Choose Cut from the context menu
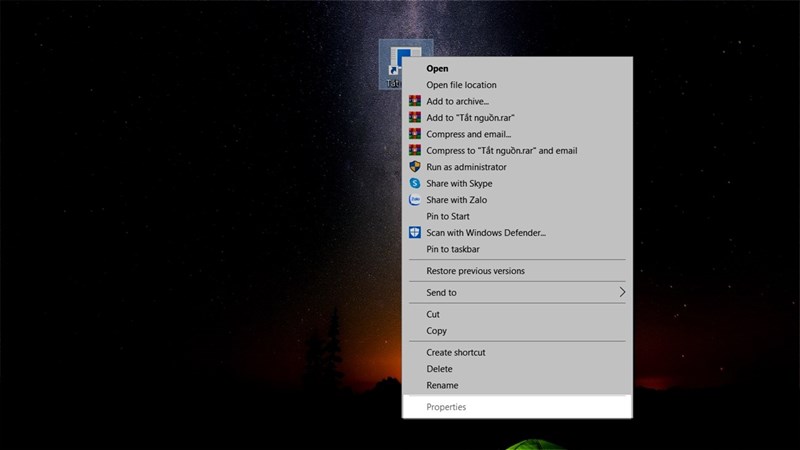The width and height of the screenshot is (800, 450). pyautogui.click(x=433, y=314)
